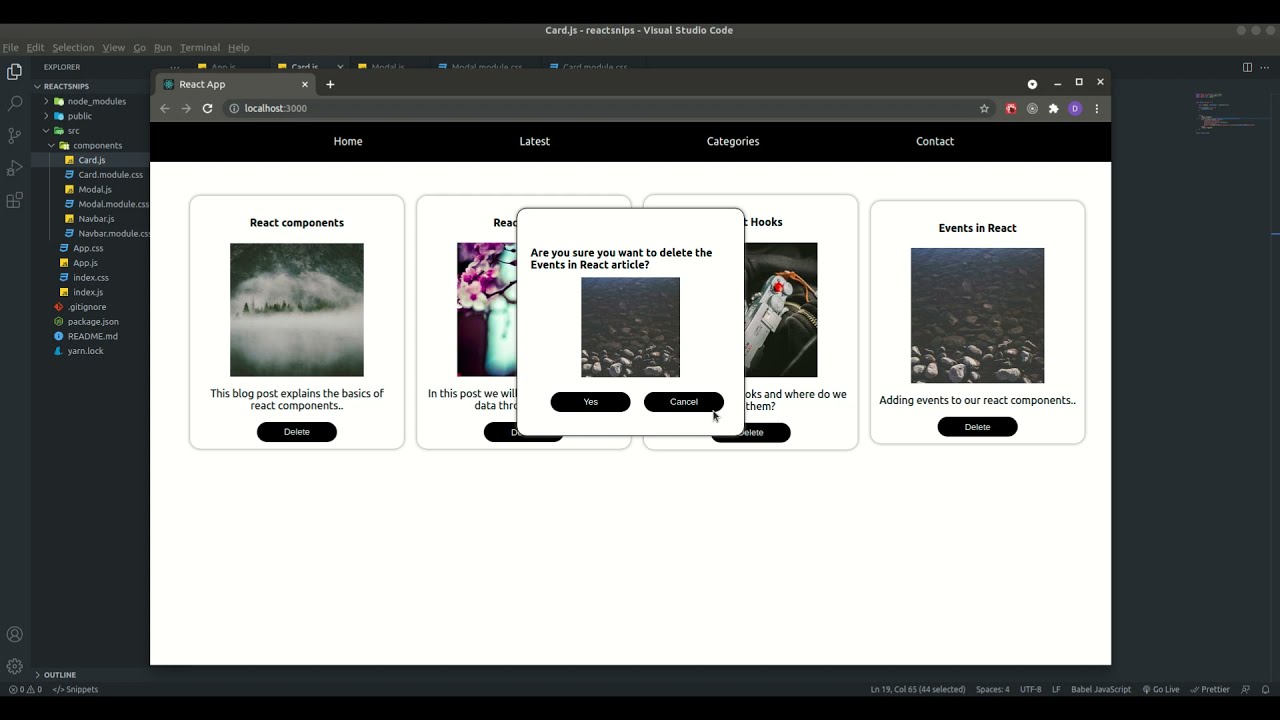Viewport: 1280px width, 720px height.
Task: Open the Accounts icon in VS Code
Action: pyautogui.click(x=14, y=634)
